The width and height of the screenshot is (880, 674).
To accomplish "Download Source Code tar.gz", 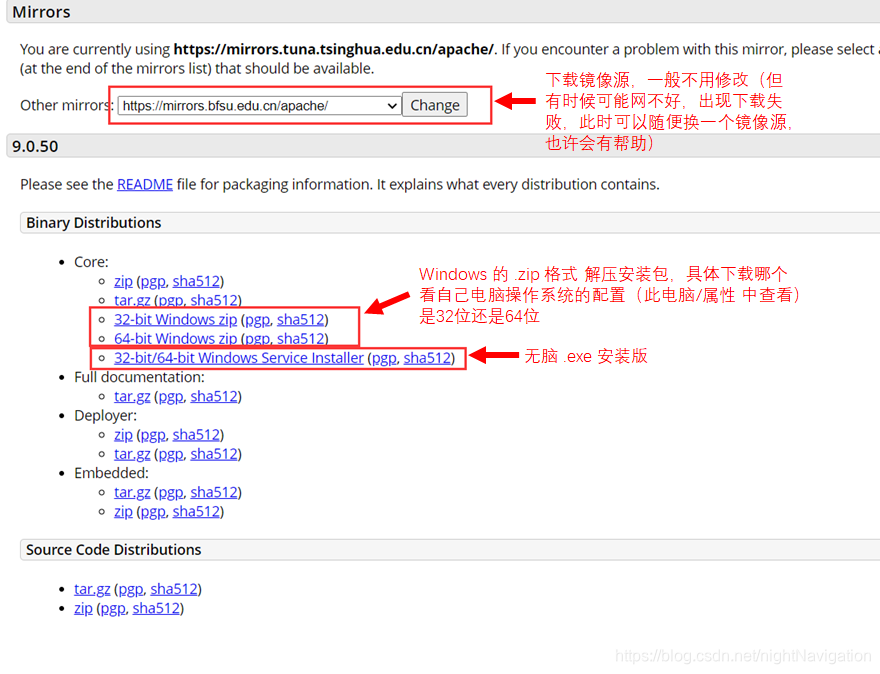I will 92,589.
